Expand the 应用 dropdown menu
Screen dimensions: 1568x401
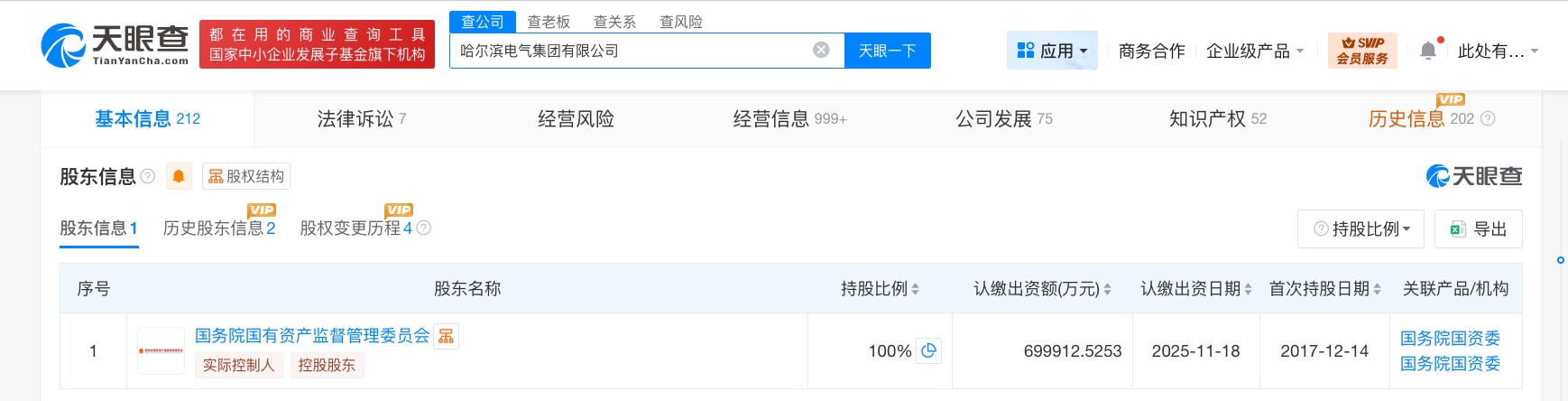pos(1052,51)
